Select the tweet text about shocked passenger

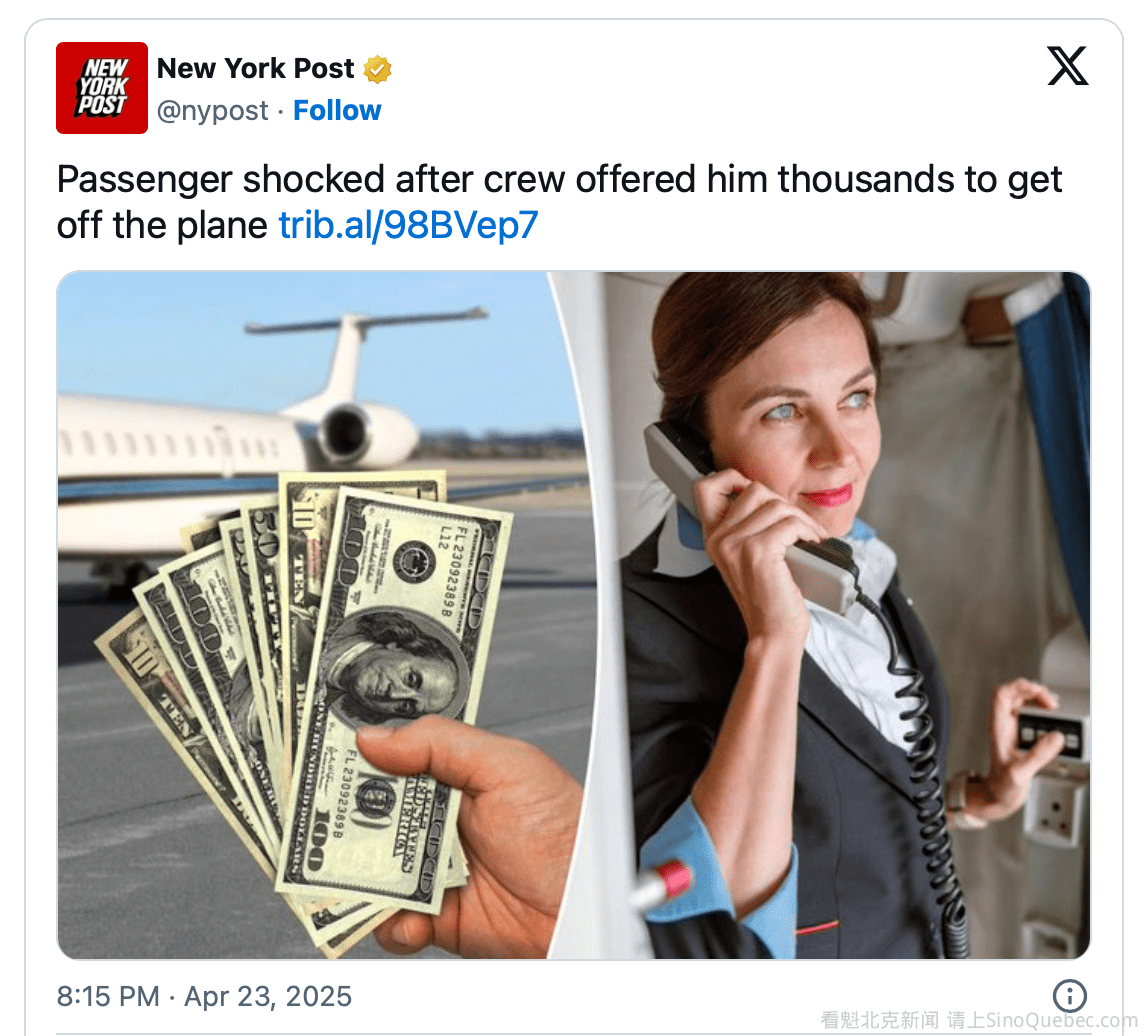click(560, 202)
